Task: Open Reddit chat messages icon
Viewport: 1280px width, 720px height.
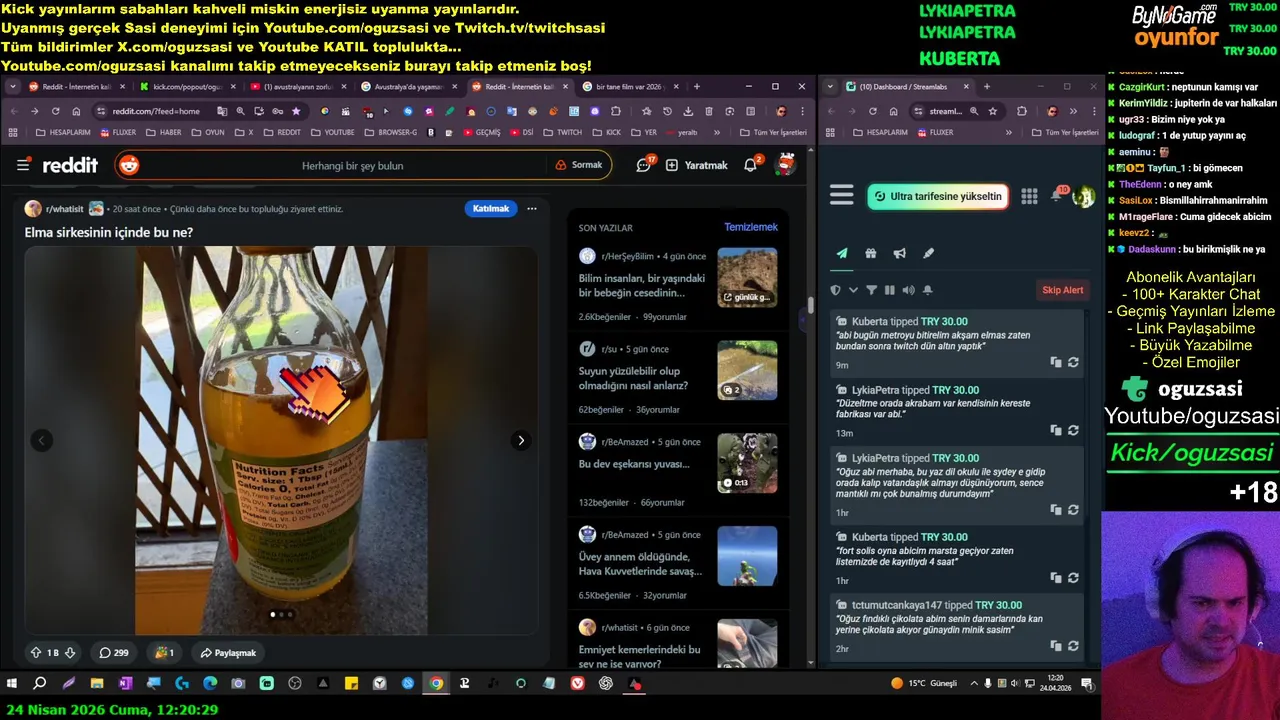Action: (x=644, y=165)
